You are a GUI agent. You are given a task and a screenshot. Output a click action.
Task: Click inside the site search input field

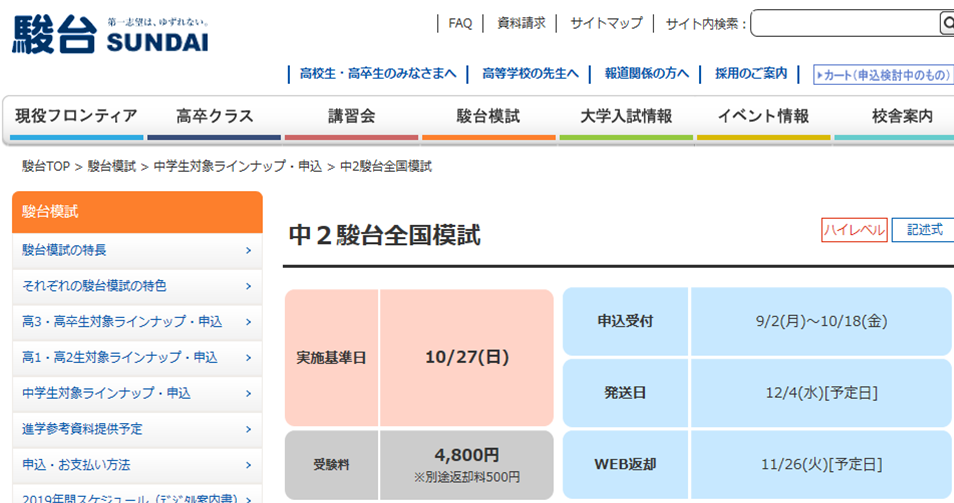846,24
